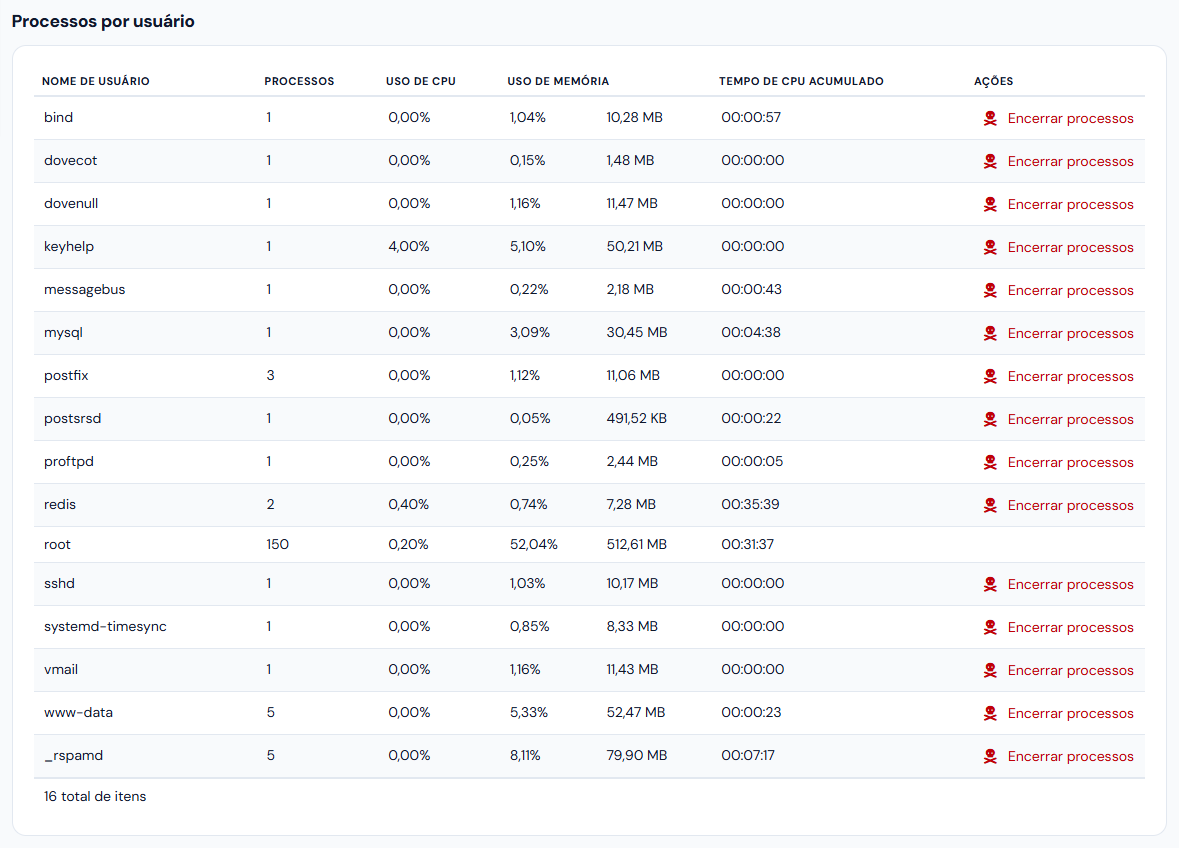Click skull icon next to keyhelp
This screenshot has width=1179, height=848.
coord(990,247)
